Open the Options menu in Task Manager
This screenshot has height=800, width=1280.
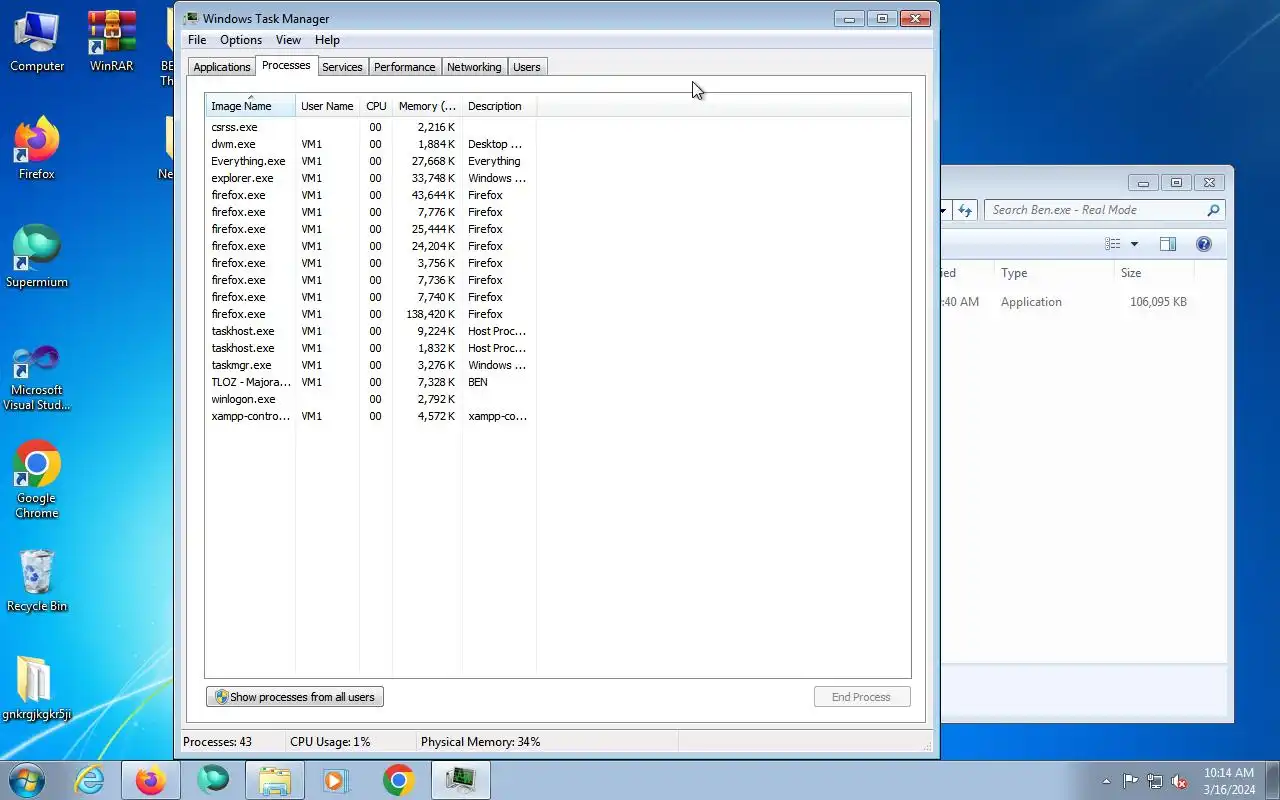(241, 40)
